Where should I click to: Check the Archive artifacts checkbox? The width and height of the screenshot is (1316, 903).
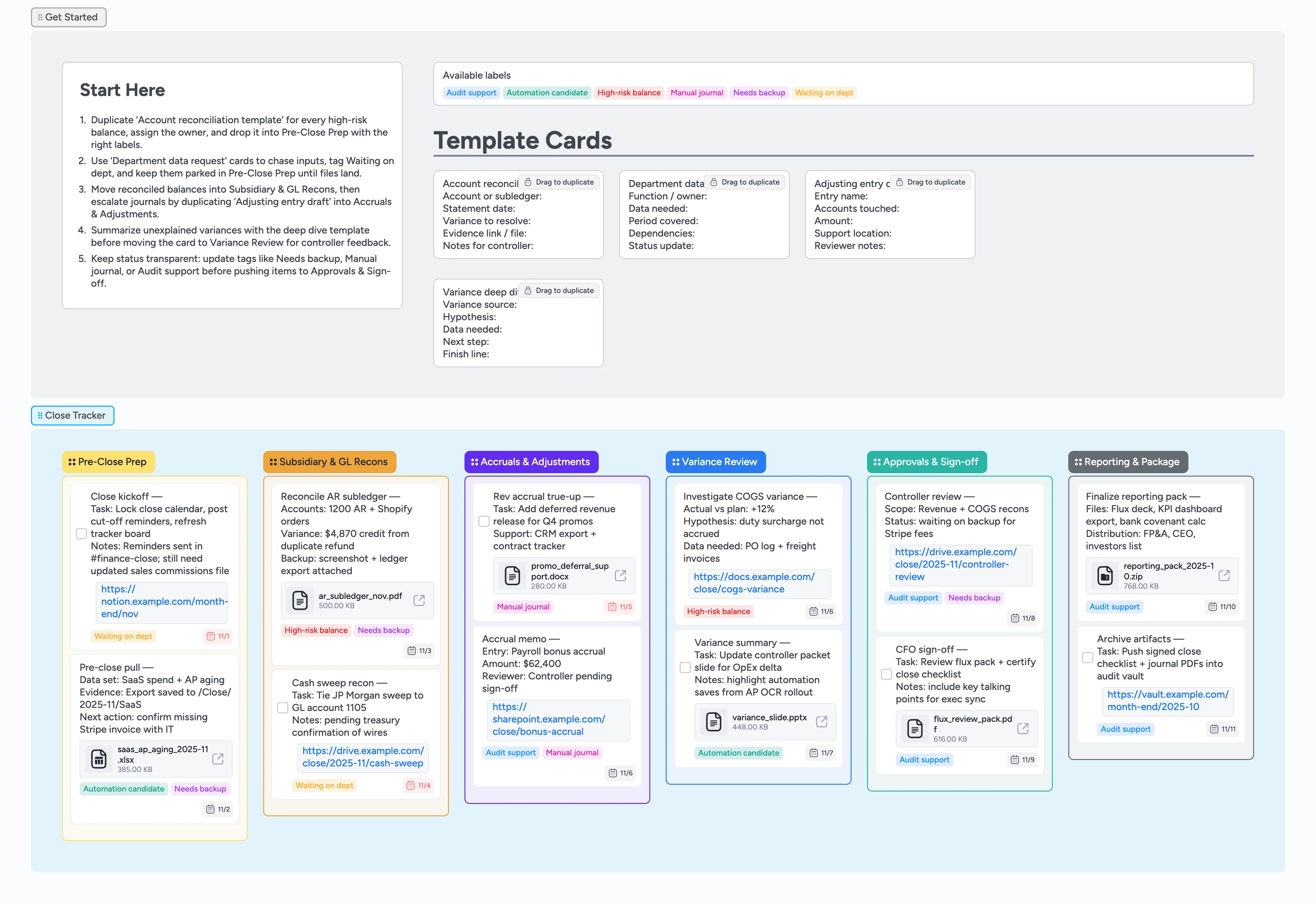[1087, 657]
